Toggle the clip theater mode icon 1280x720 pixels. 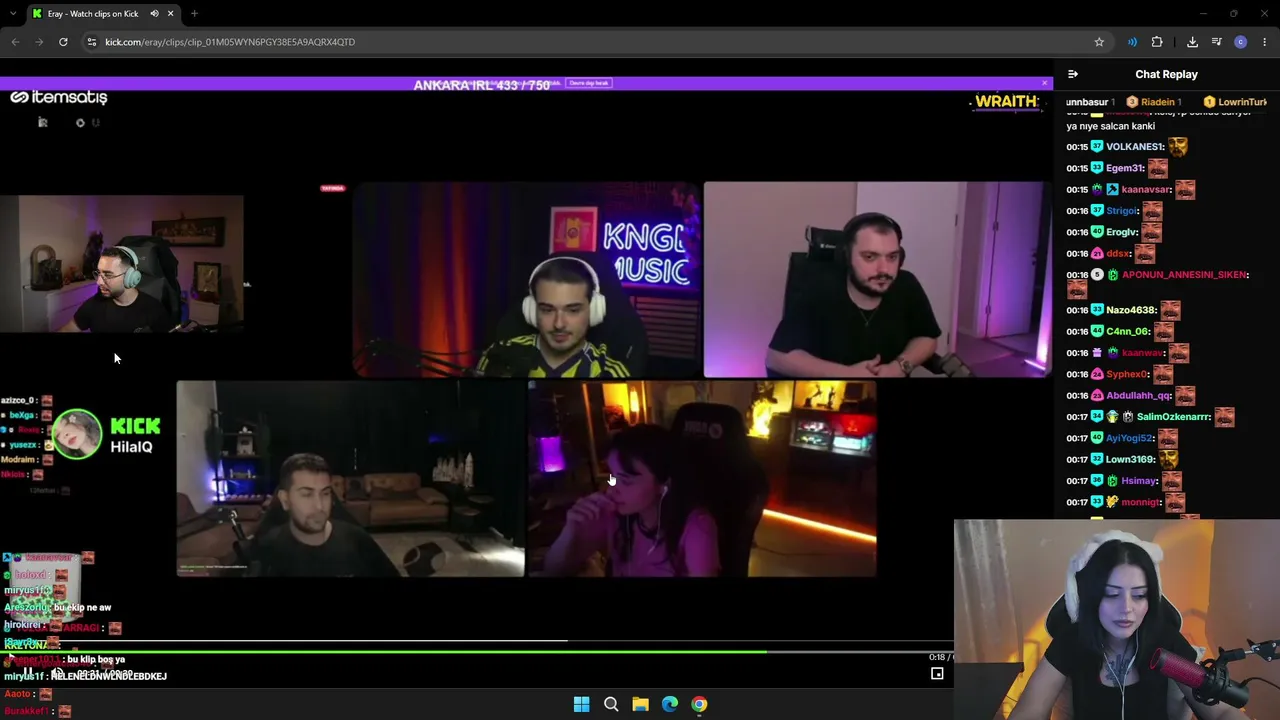pyautogui.click(x=937, y=674)
